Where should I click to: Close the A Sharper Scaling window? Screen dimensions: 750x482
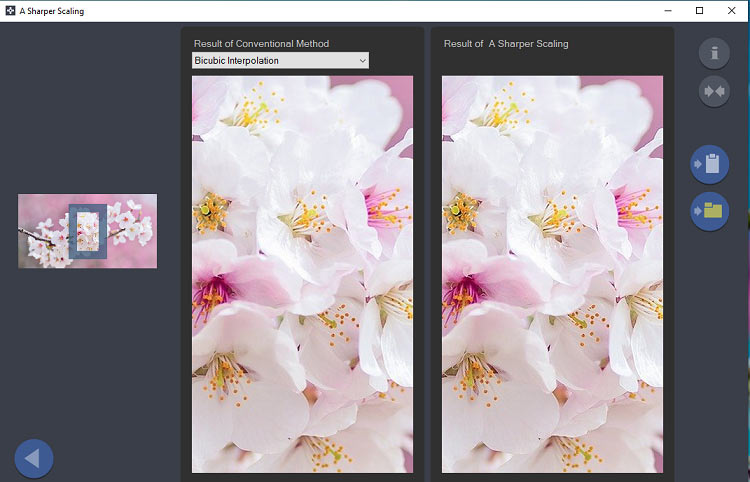(731, 11)
